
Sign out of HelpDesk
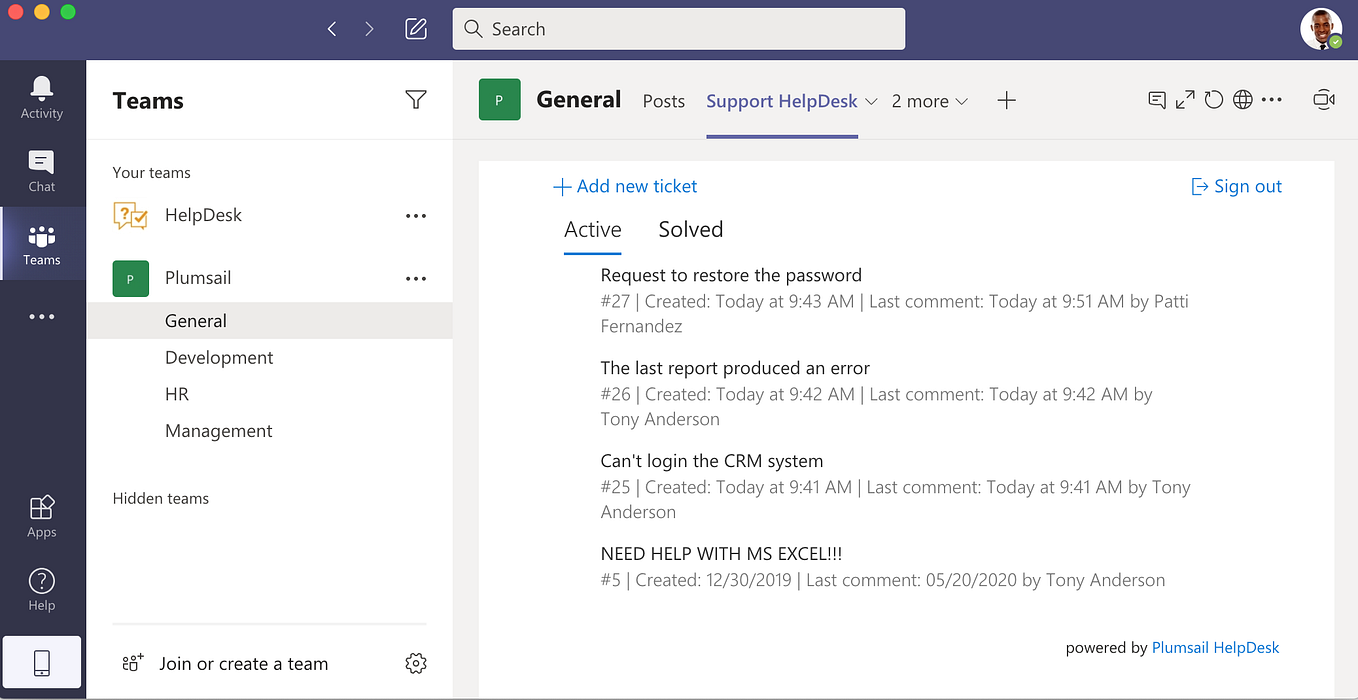1236,186
